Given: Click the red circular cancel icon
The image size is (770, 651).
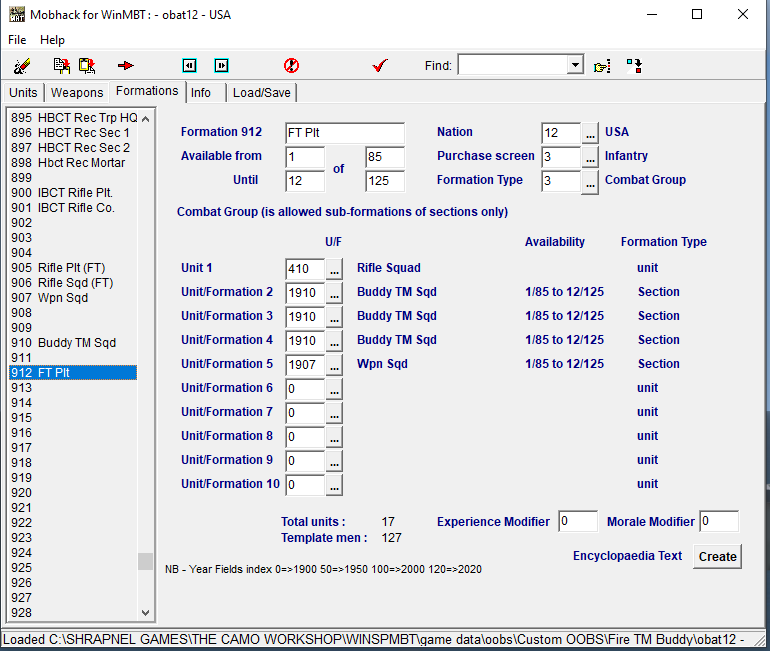Looking at the screenshot, I should pos(291,66).
